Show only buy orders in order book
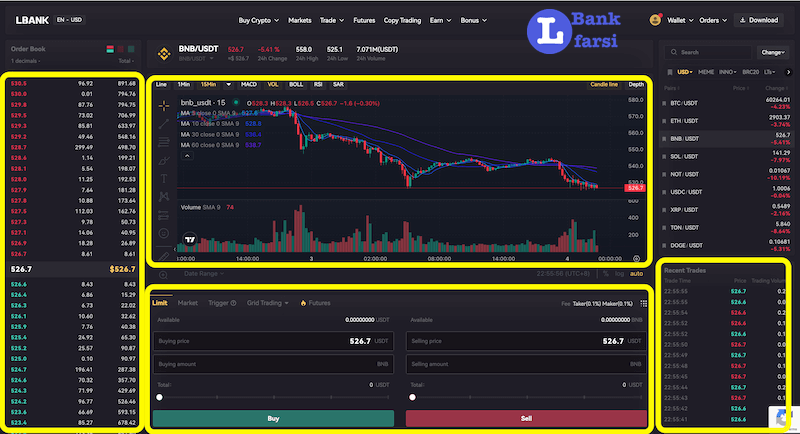This screenshot has height=434, width=800. (131, 49)
